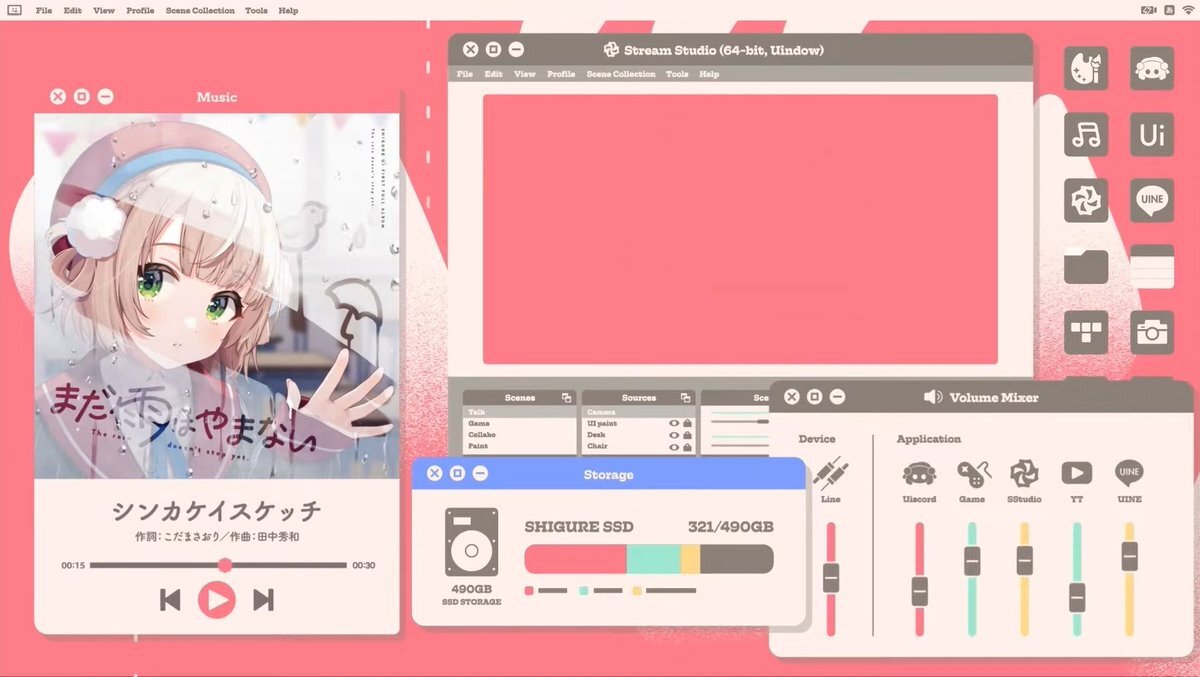The width and height of the screenshot is (1200, 677).
Task: Hide the UI paint source
Action: coord(674,424)
